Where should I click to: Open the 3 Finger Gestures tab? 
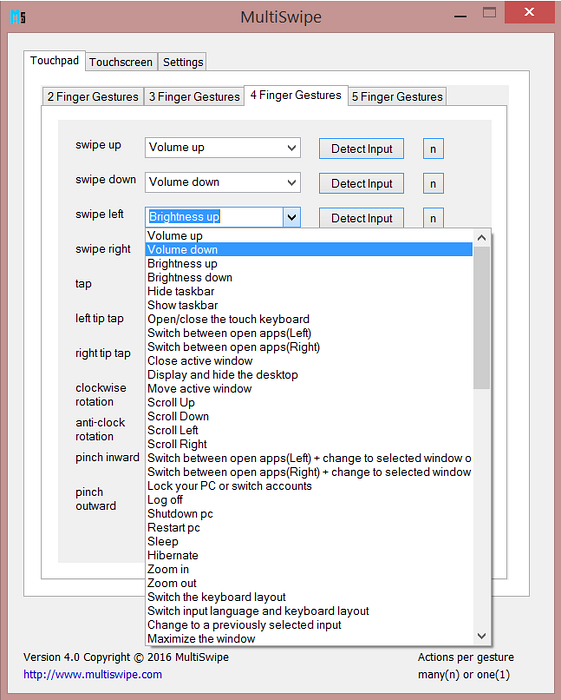[194, 97]
